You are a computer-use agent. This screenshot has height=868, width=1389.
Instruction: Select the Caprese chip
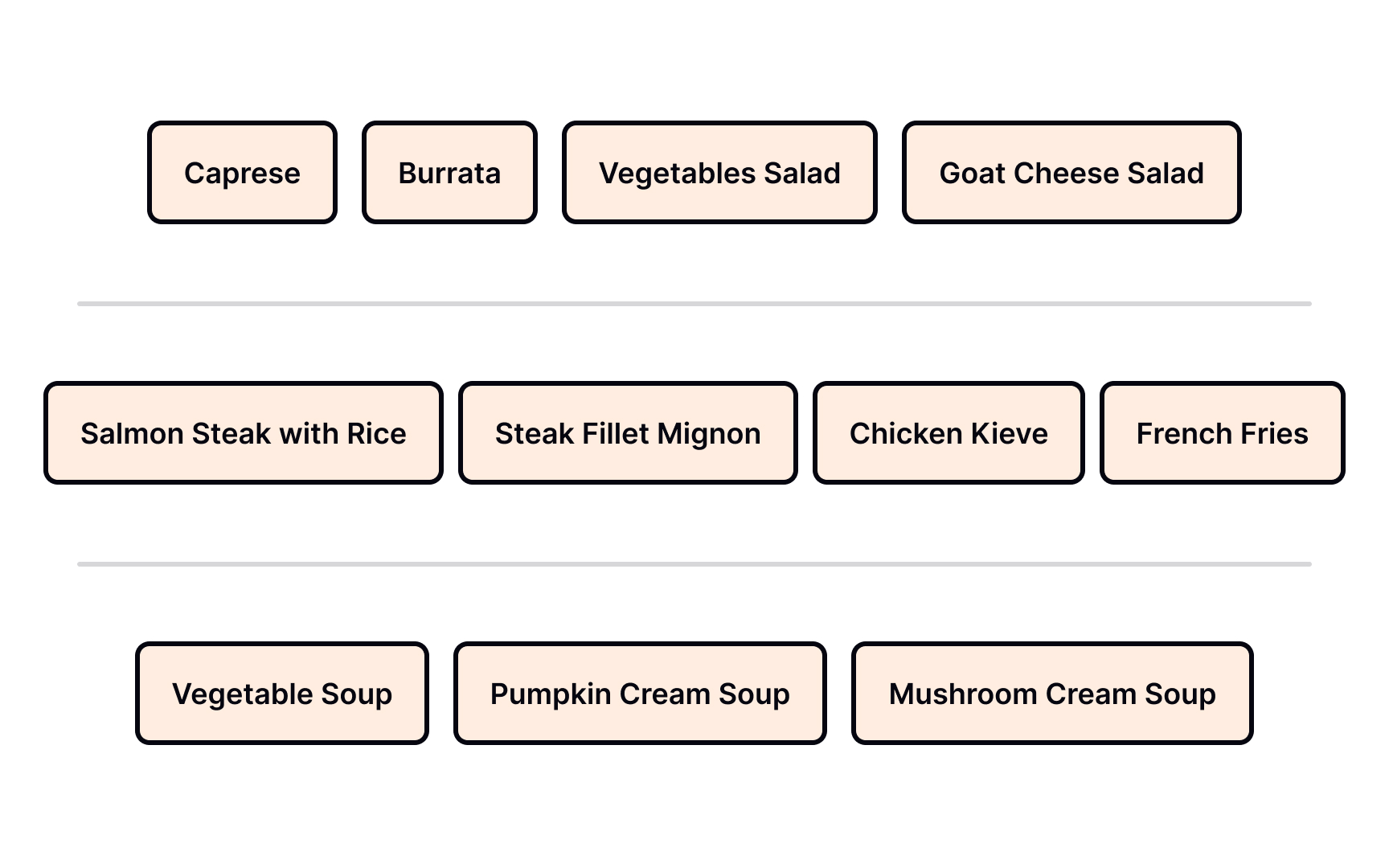pyautogui.click(x=242, y=173)
